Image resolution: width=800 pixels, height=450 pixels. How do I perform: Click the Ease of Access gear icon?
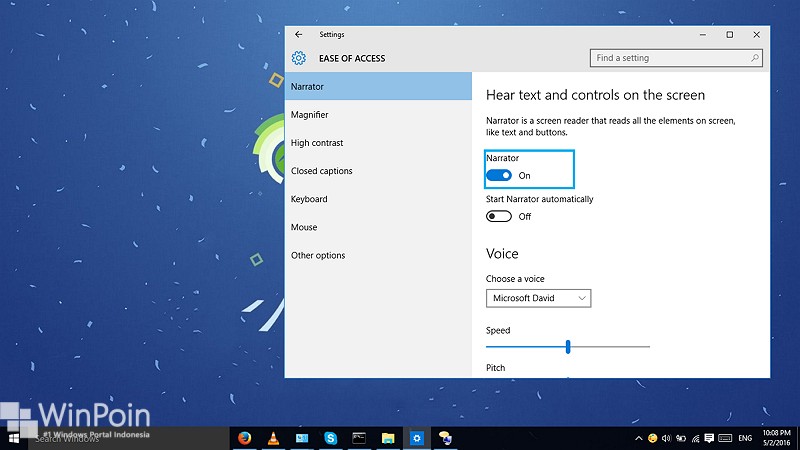298,58
